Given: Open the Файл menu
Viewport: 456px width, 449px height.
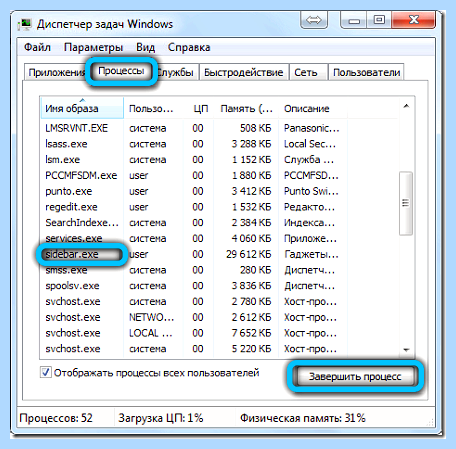Looking at the screenshot, I should click(x=37, y=47).
